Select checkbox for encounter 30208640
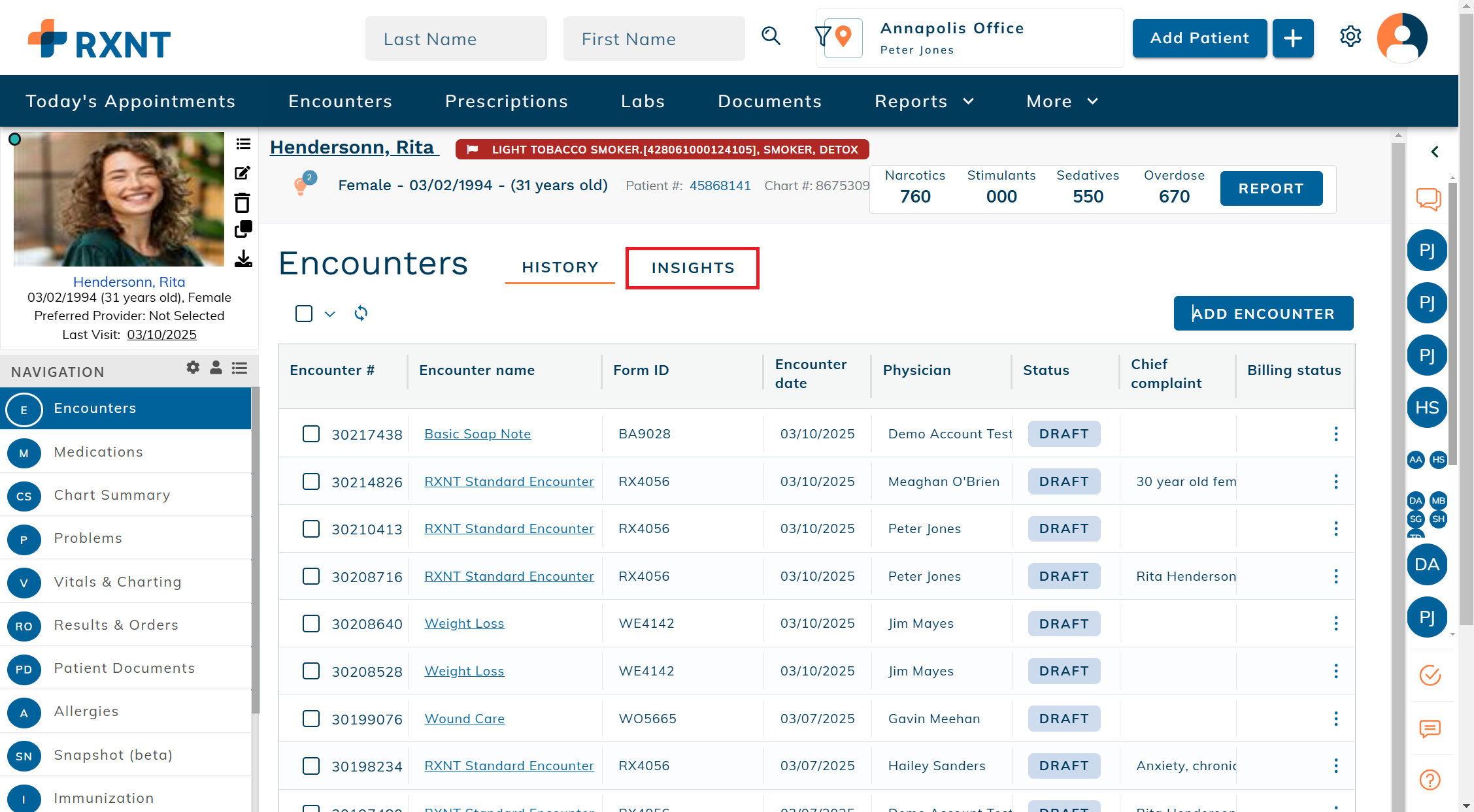The image size is (1474, 812). [311, 623]
